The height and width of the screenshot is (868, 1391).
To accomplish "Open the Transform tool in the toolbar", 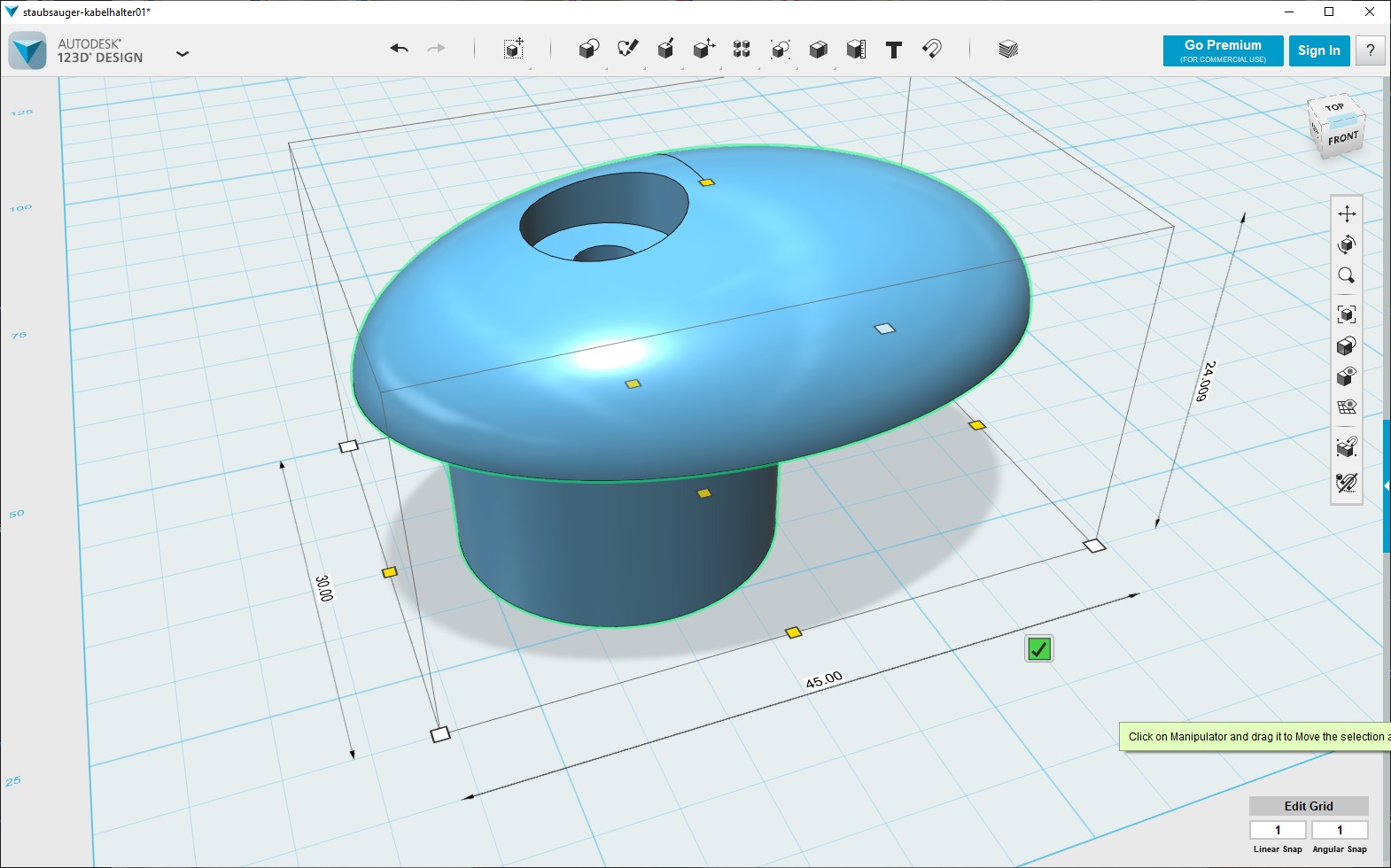I will [514, 49].
